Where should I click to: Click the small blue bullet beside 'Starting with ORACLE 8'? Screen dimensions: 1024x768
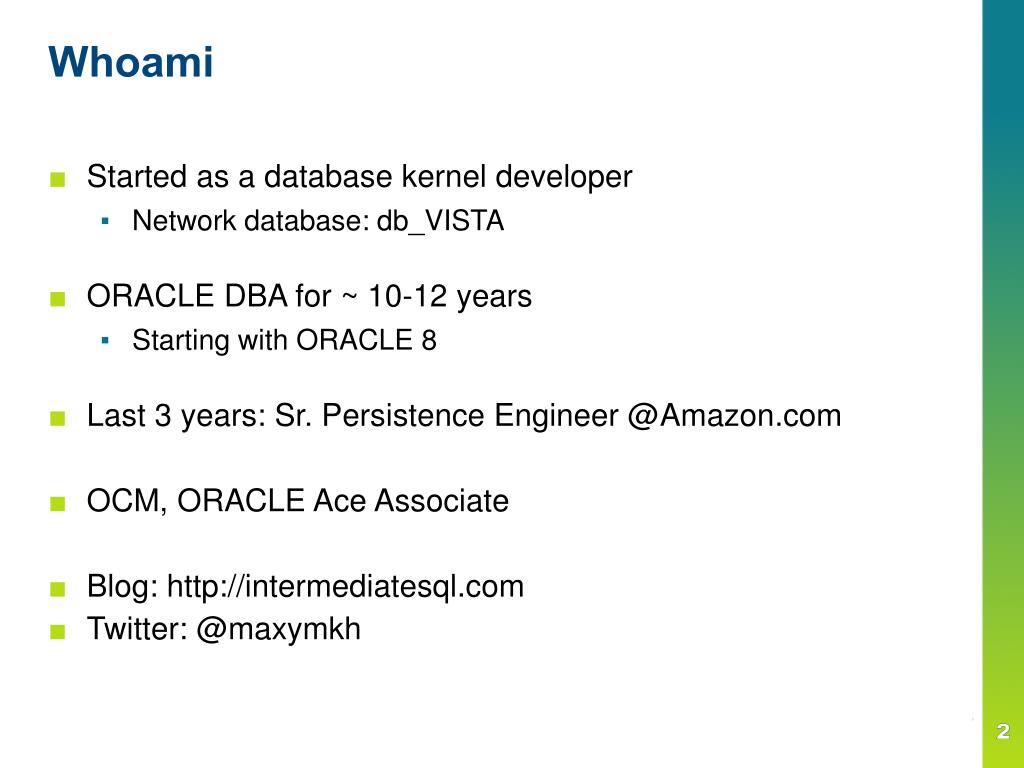[105, 340]
